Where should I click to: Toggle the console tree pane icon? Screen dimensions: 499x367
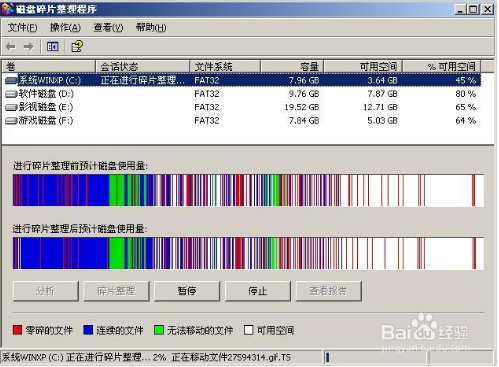pos(53,47)
